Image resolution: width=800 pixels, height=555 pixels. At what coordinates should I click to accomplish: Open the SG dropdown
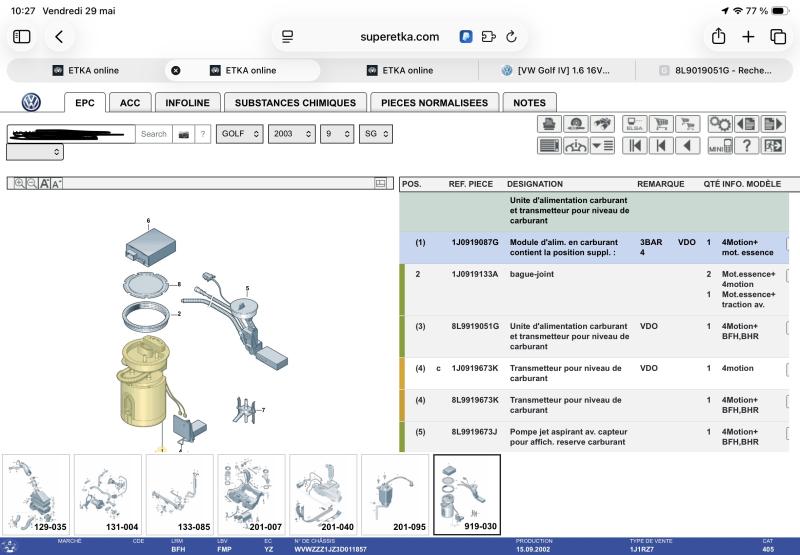376,134
